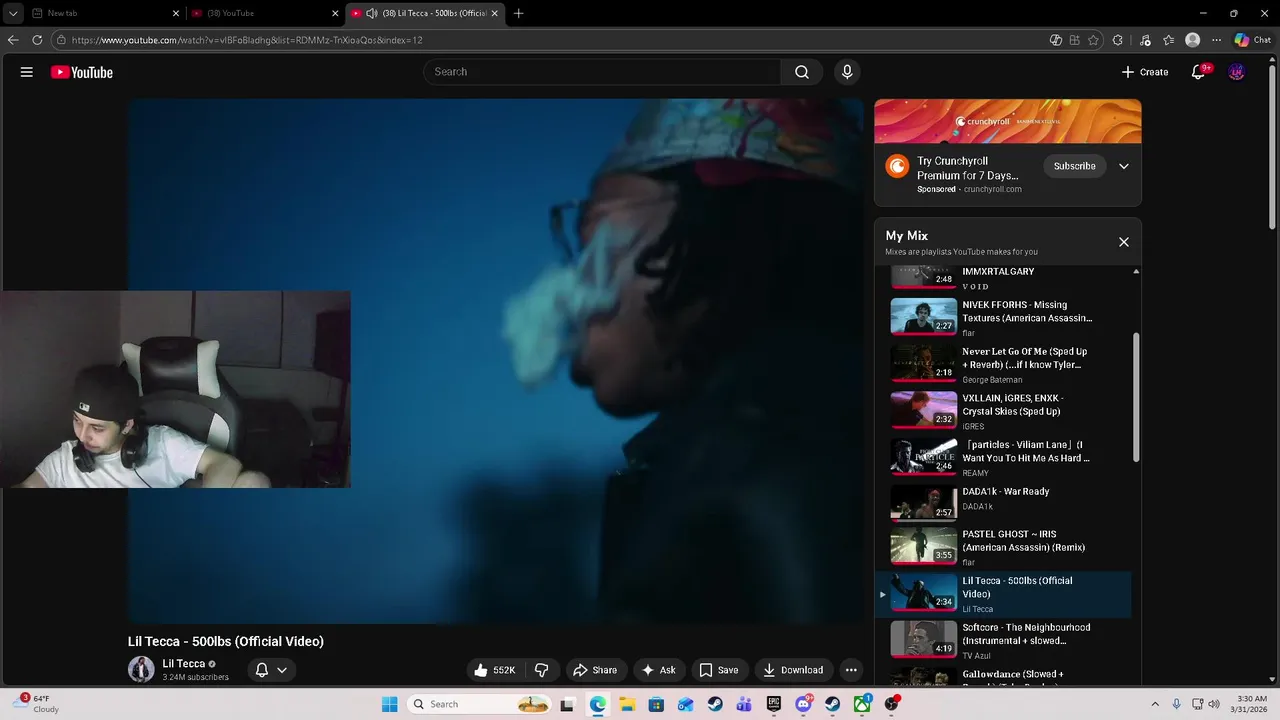Open the browser favorites list
The height and width of the screenshot is (720, 1280).
pyautogui.click(x=1168, y=40)
